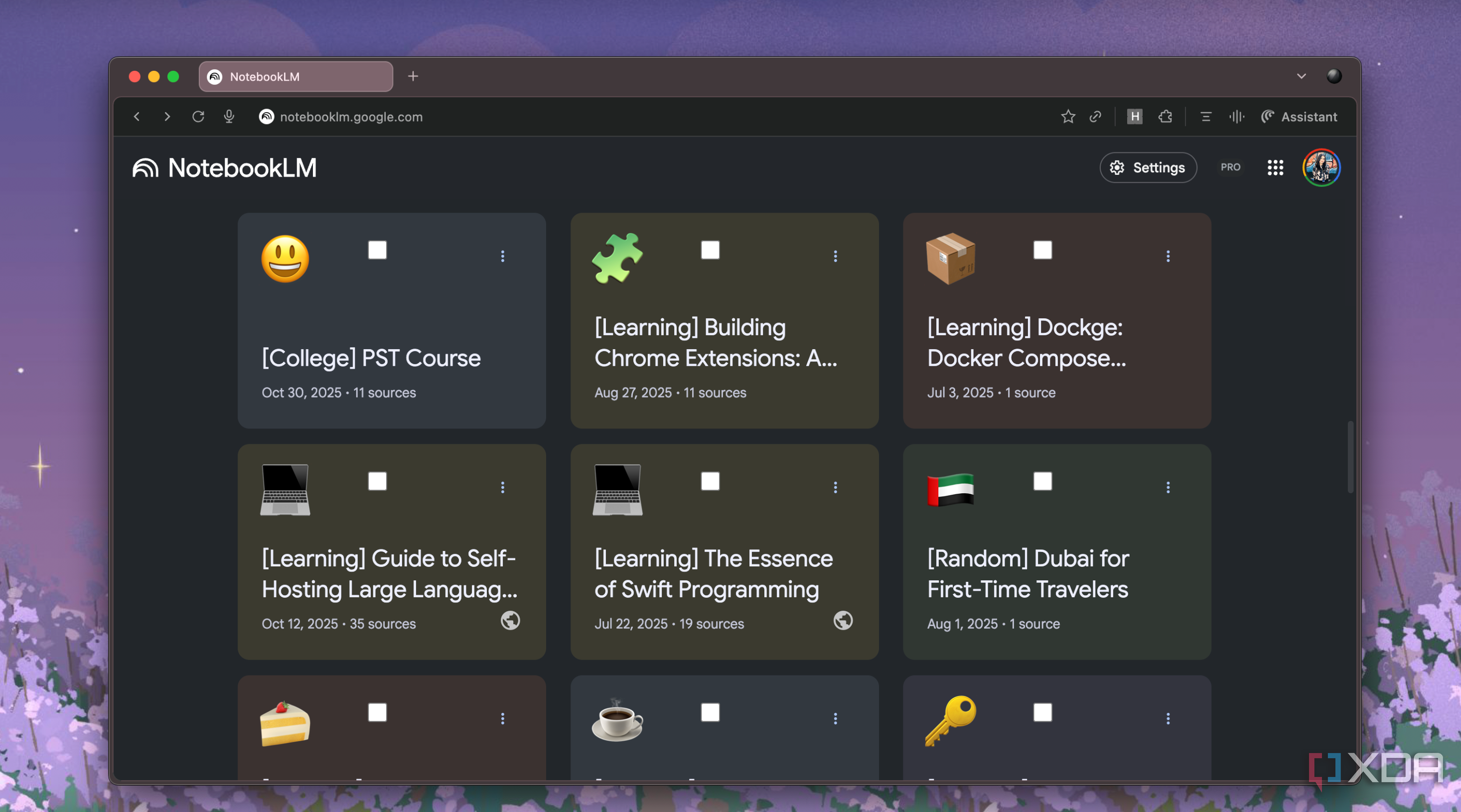The image size is (1461, 812).
Task: Tick the checkbox on the Chrome Extensions notebook
Action: pos(710,250)
